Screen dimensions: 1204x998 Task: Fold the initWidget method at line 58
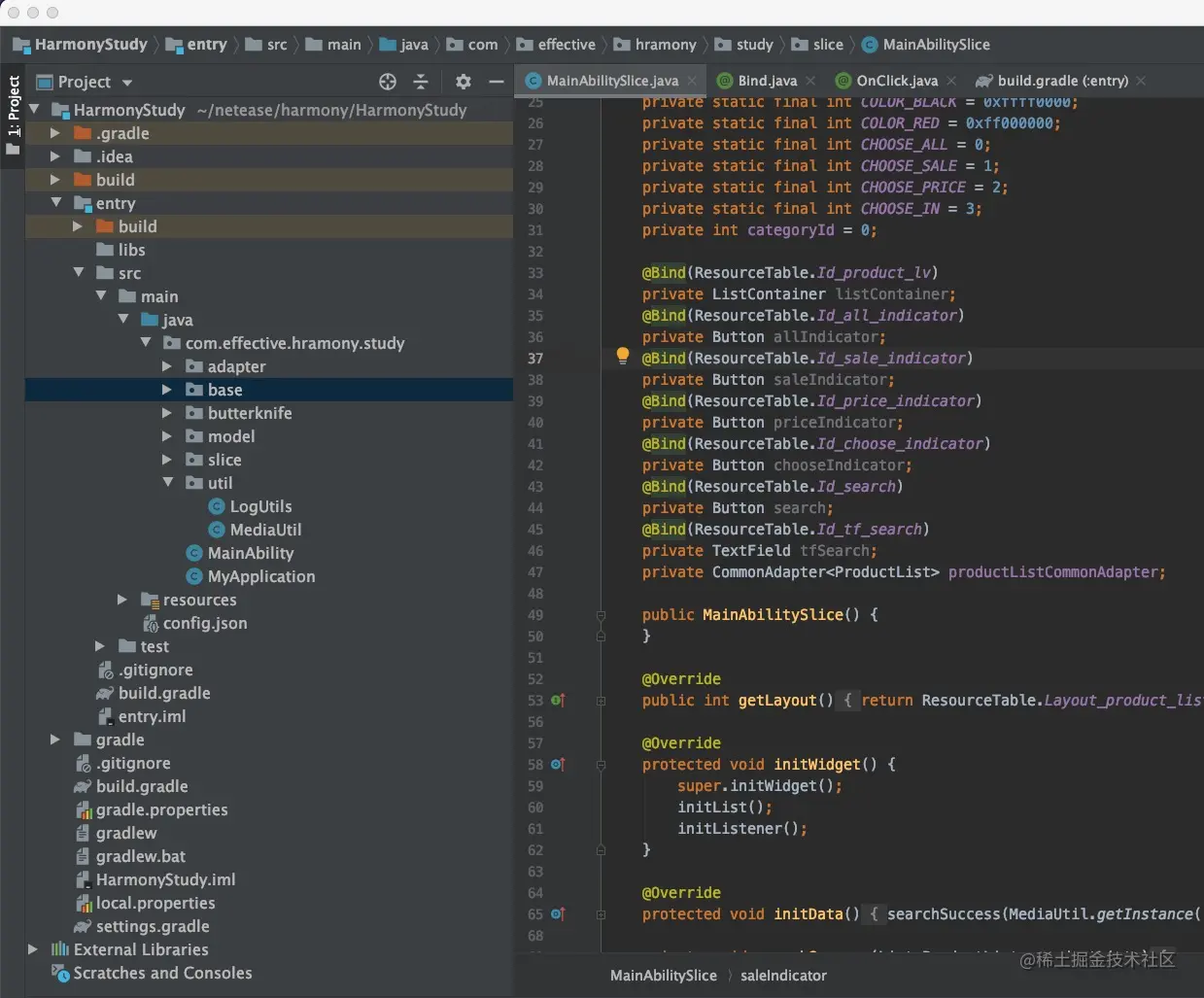coord(601,765)
